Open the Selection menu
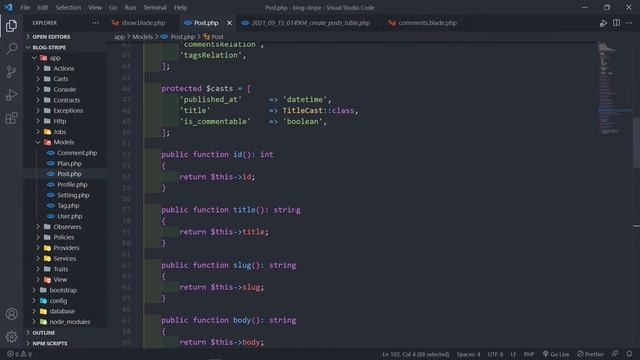 click(68, 7)
